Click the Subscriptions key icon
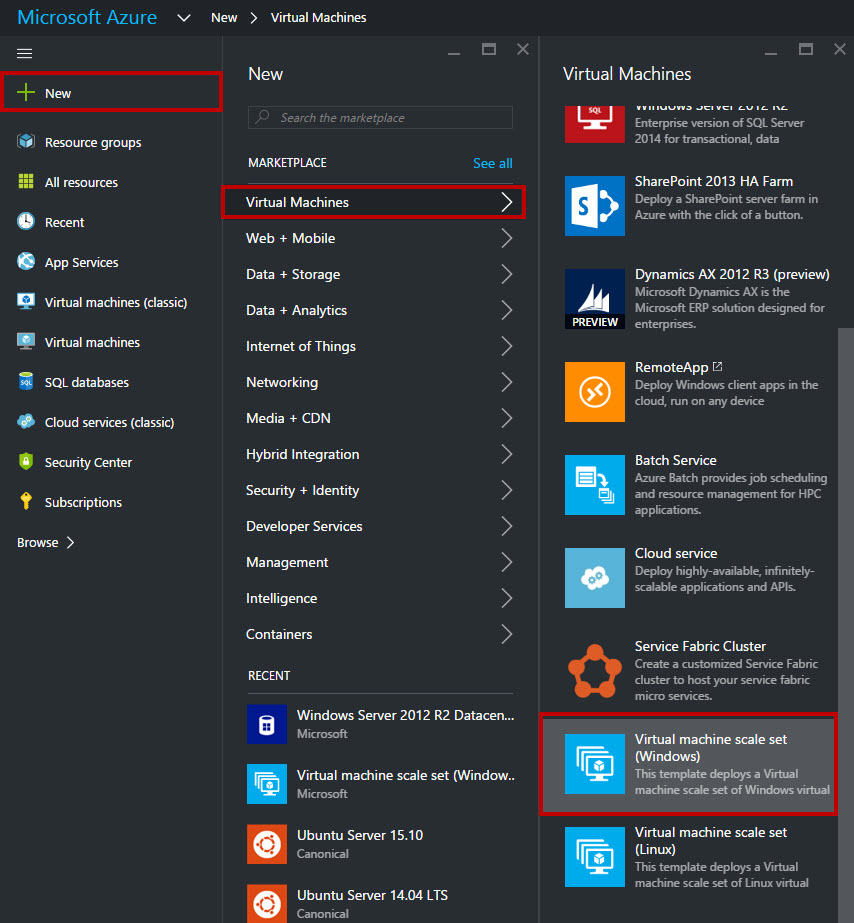 (26, 501)
